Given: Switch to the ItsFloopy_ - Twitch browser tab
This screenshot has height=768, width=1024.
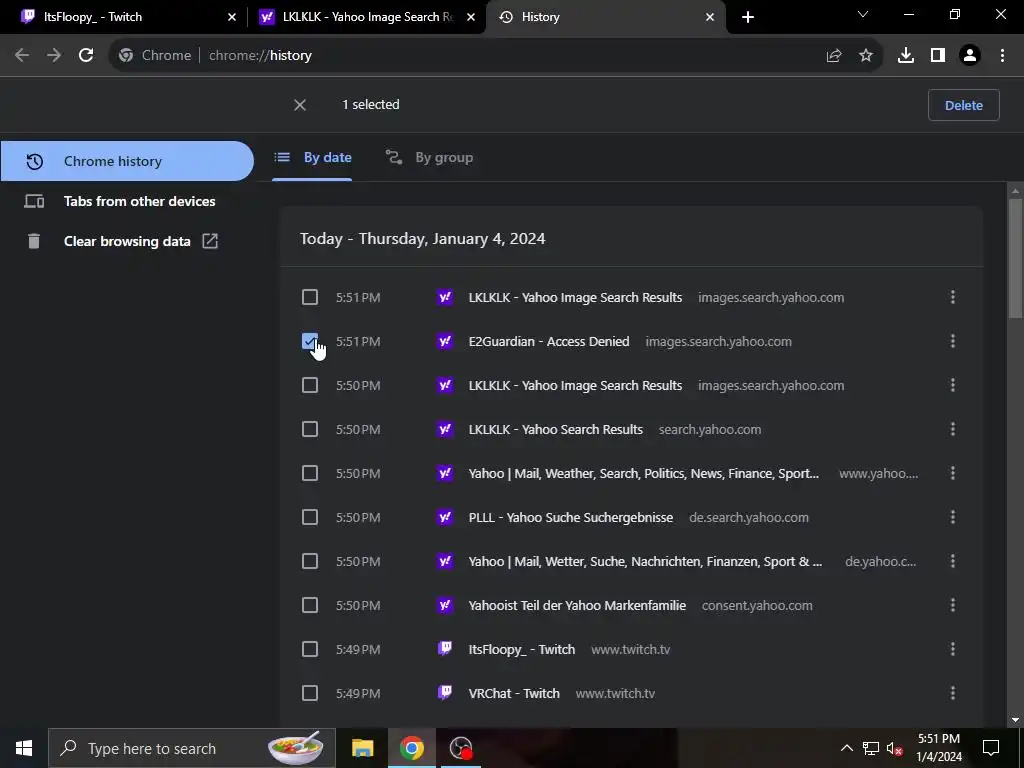Looking at the screenshot, I should coord(123,17).
